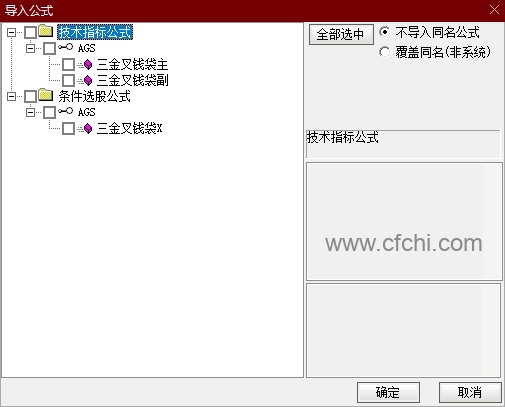Collapse the 条件选股公式 tree node
Screen dimensions: 505x407
11,96
